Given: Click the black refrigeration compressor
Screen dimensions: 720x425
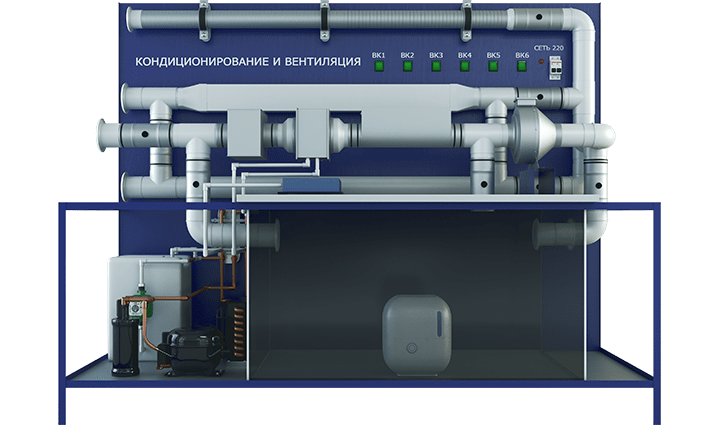Looking at the screenshot, I should click(x=186, y=349).
